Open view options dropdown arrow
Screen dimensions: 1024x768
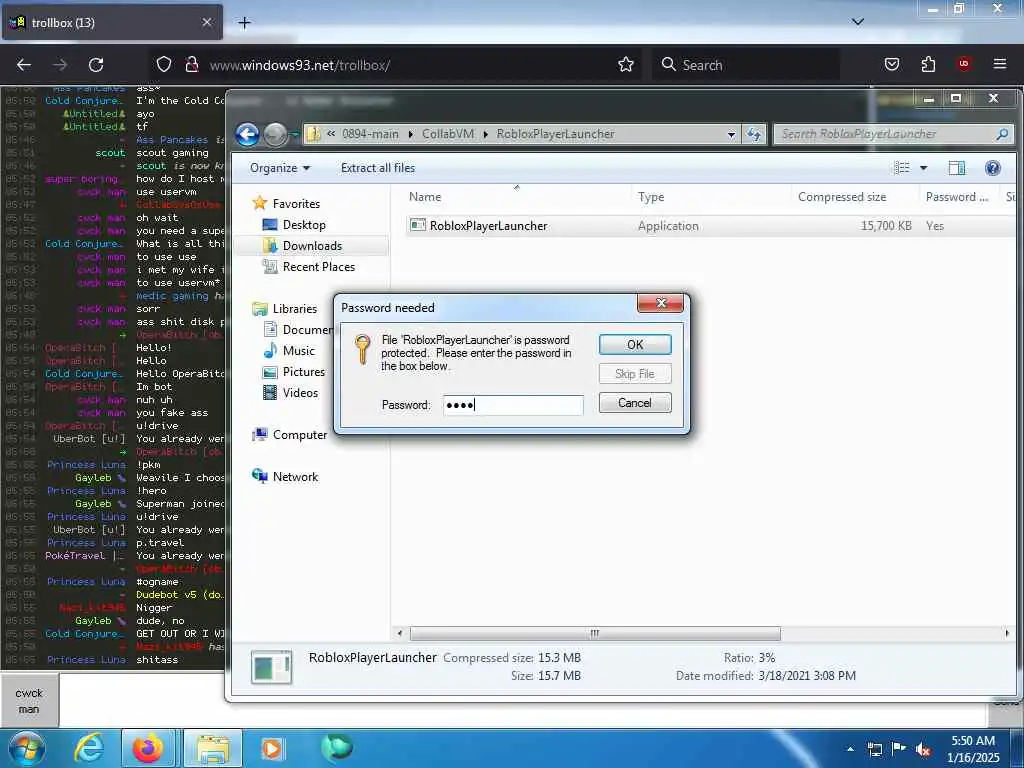coord(923,168)
